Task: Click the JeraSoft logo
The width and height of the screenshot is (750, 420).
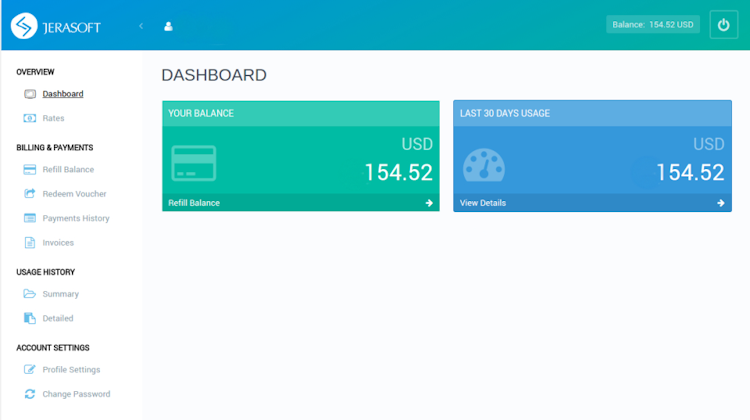Action: coord(55,26)
